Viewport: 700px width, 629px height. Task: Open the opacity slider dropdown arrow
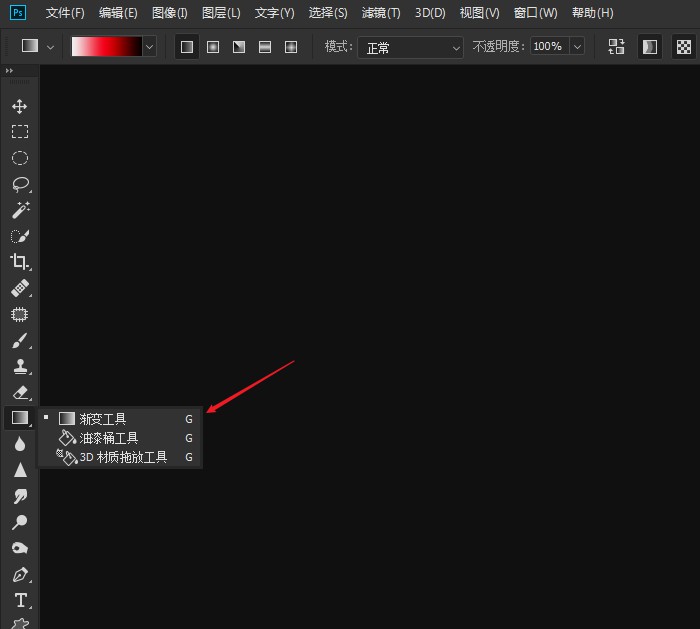(x=577, y=46)
